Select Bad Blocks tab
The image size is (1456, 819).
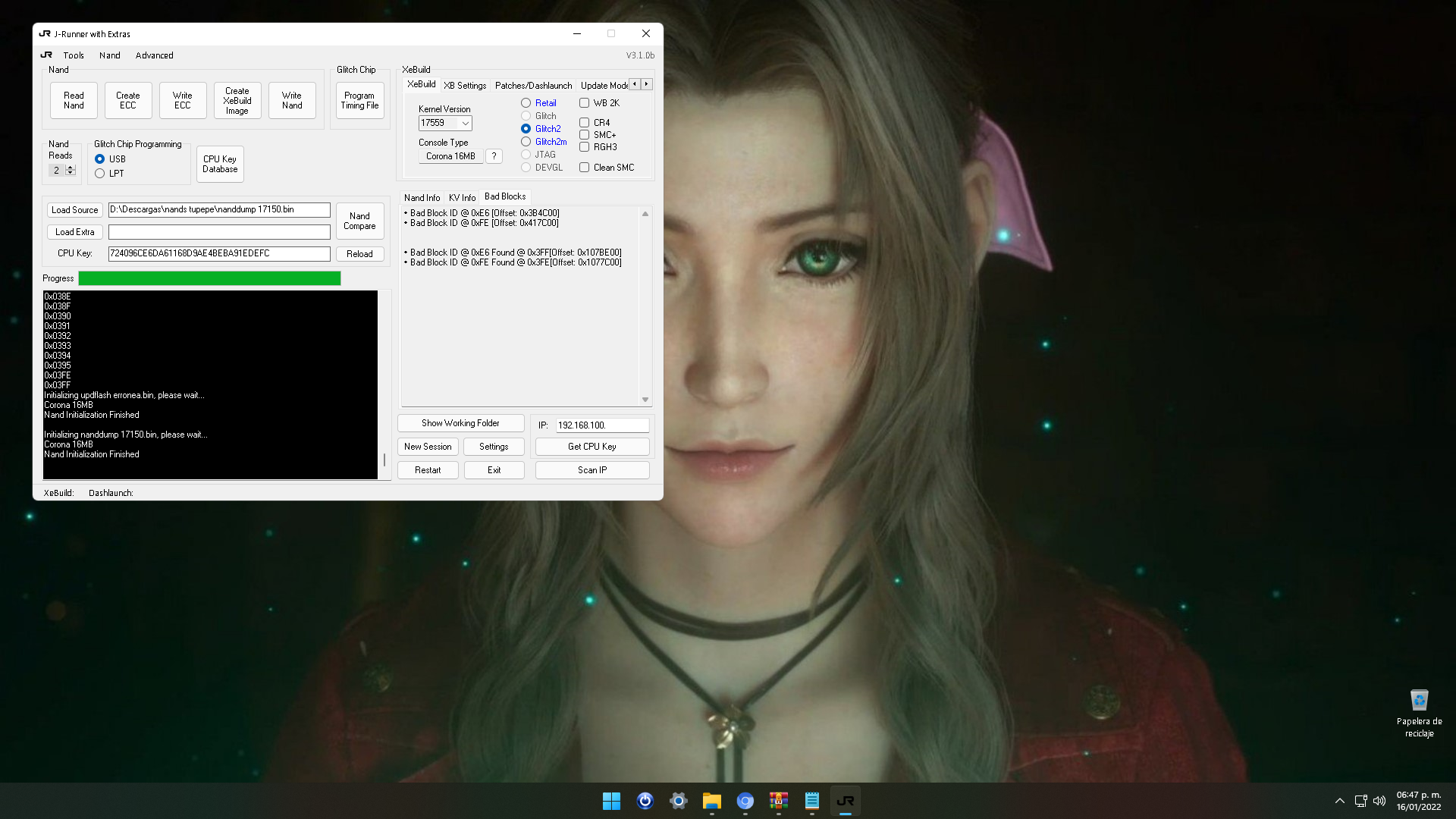(x=505, y=196)
